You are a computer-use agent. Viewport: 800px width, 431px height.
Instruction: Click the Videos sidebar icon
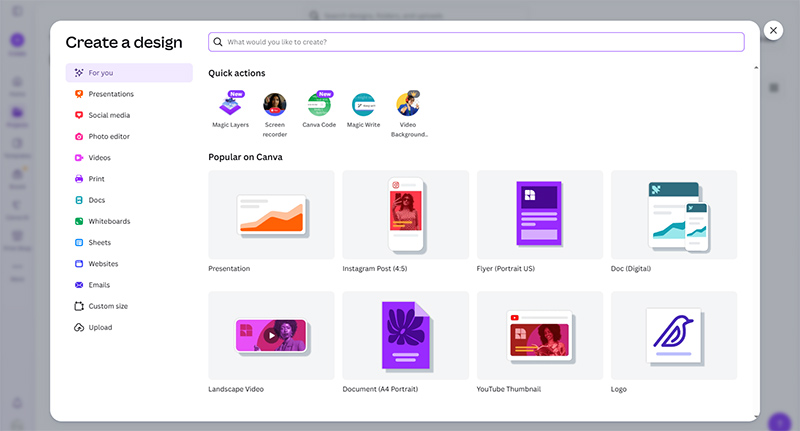(79, 158)
